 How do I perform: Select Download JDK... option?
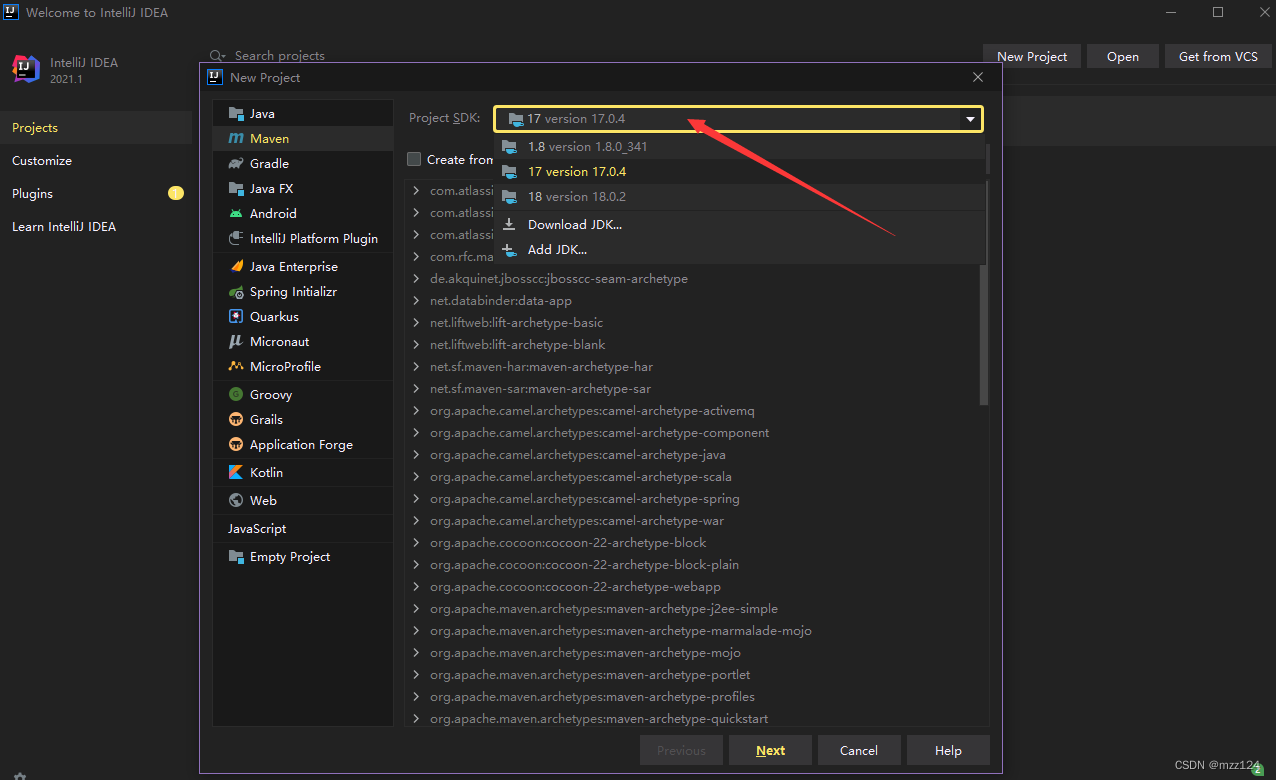point(740,224)
